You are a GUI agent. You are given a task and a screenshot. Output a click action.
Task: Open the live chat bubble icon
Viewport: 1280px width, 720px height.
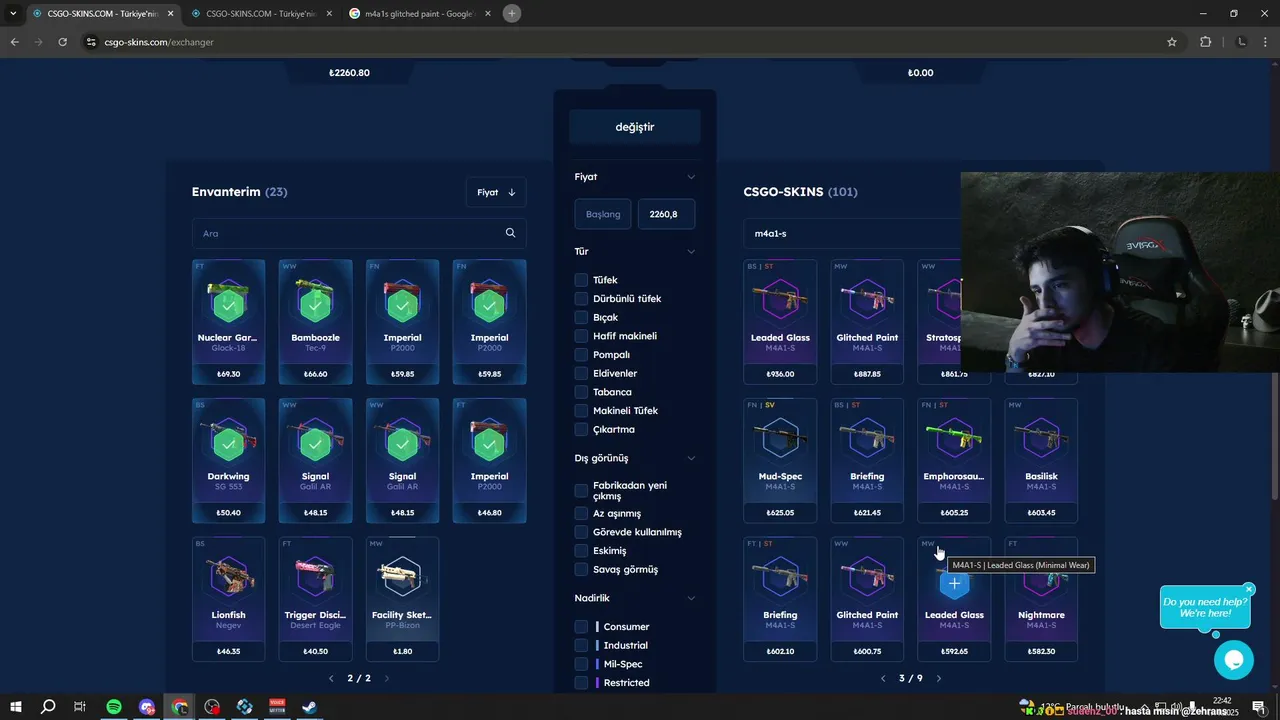coord(1234,660)
